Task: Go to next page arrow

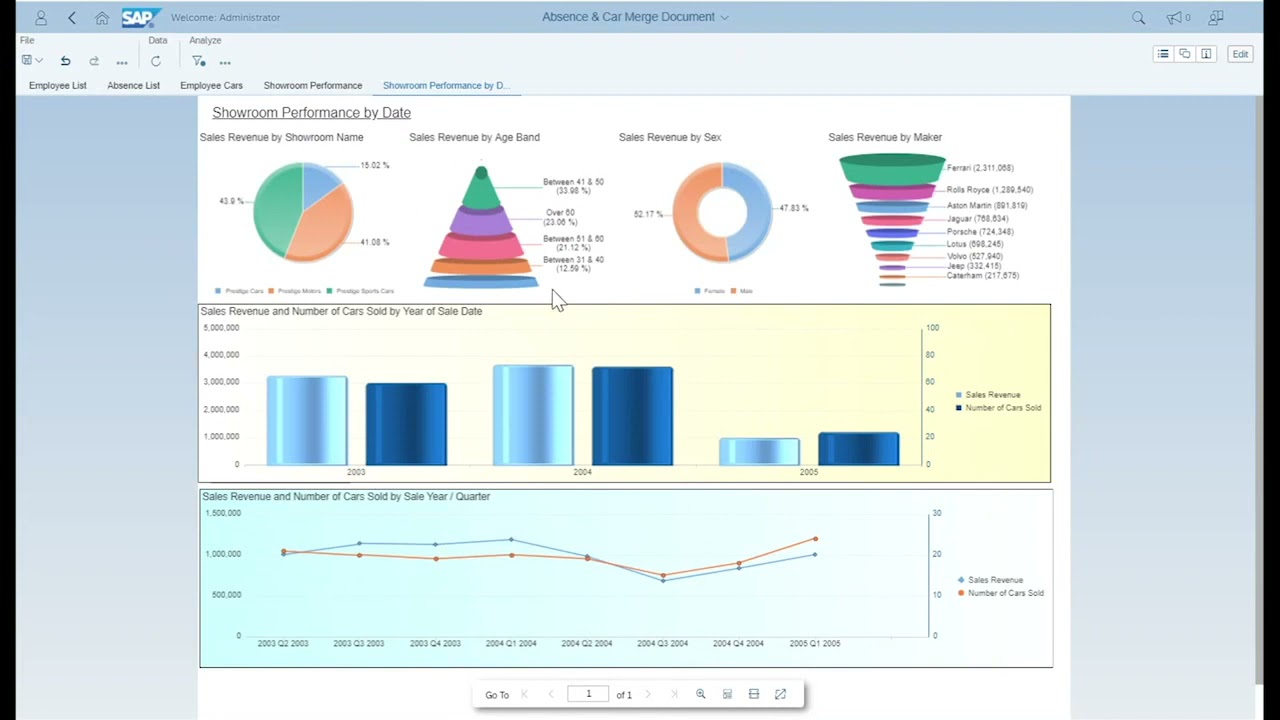Action: (x=648, y=694)
